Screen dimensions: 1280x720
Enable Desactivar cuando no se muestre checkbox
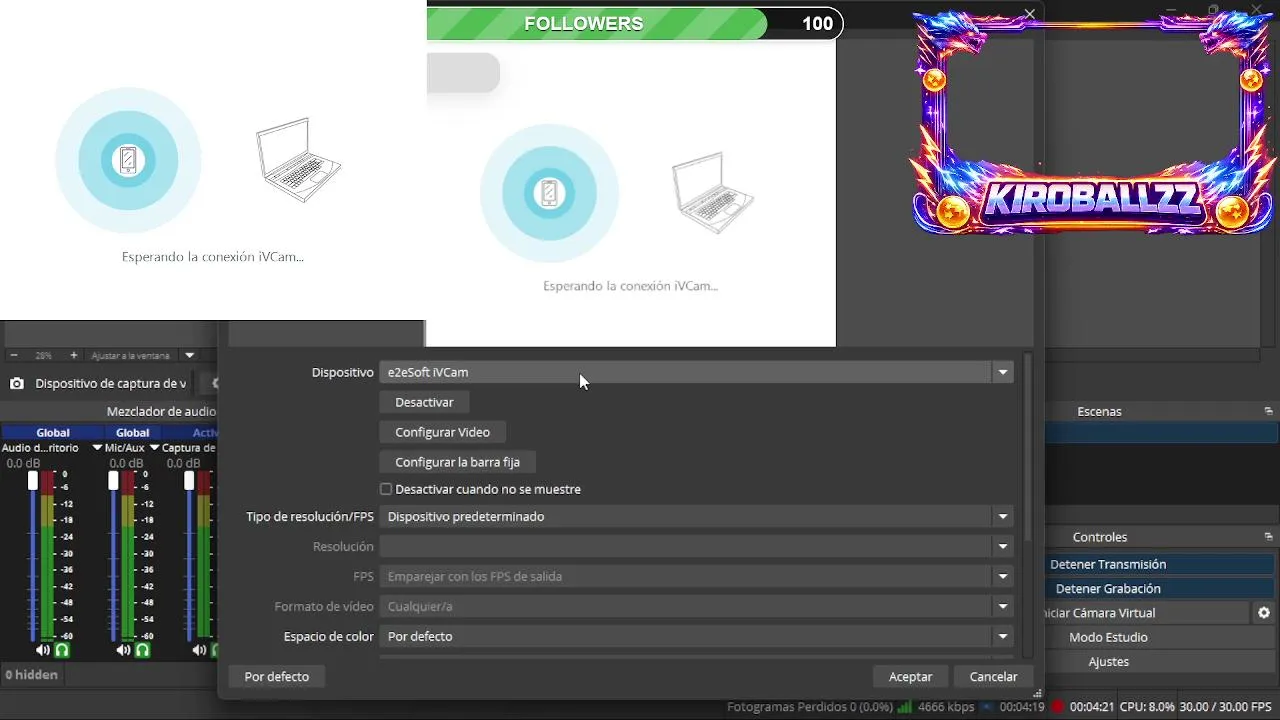point(386,489)
